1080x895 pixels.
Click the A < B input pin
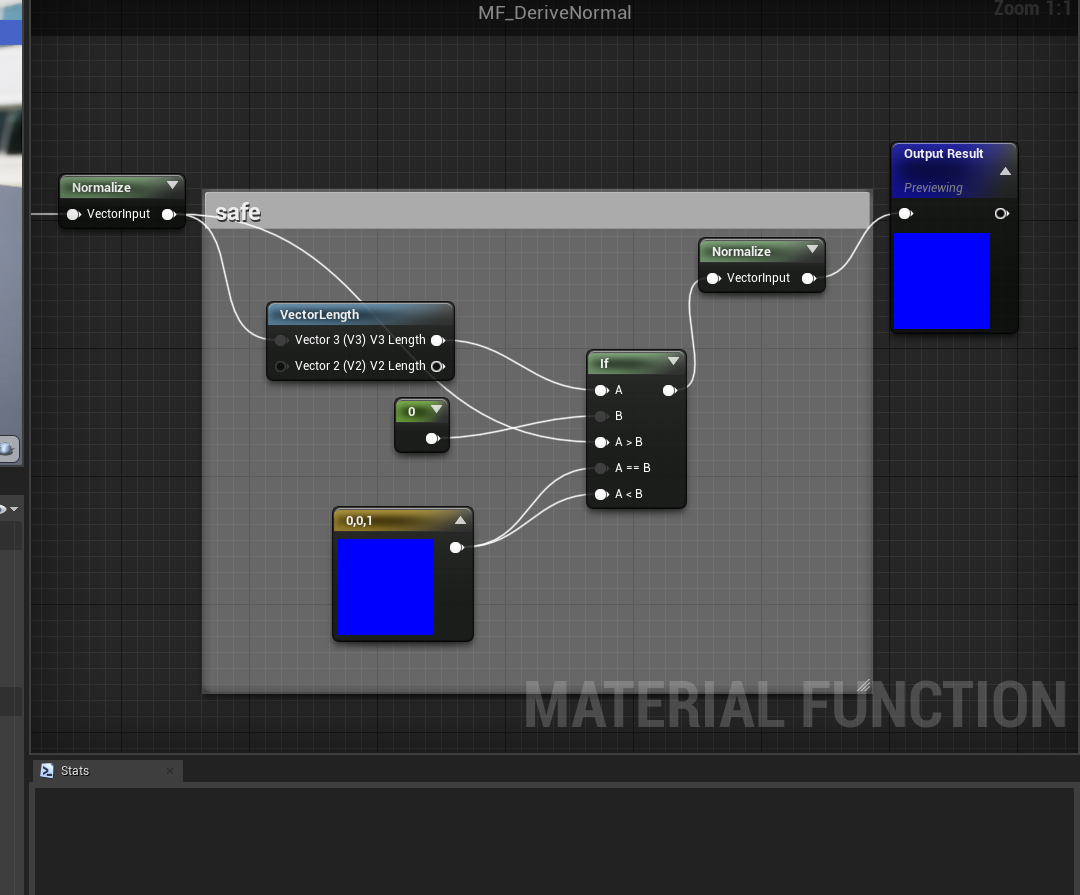(601, 495)
